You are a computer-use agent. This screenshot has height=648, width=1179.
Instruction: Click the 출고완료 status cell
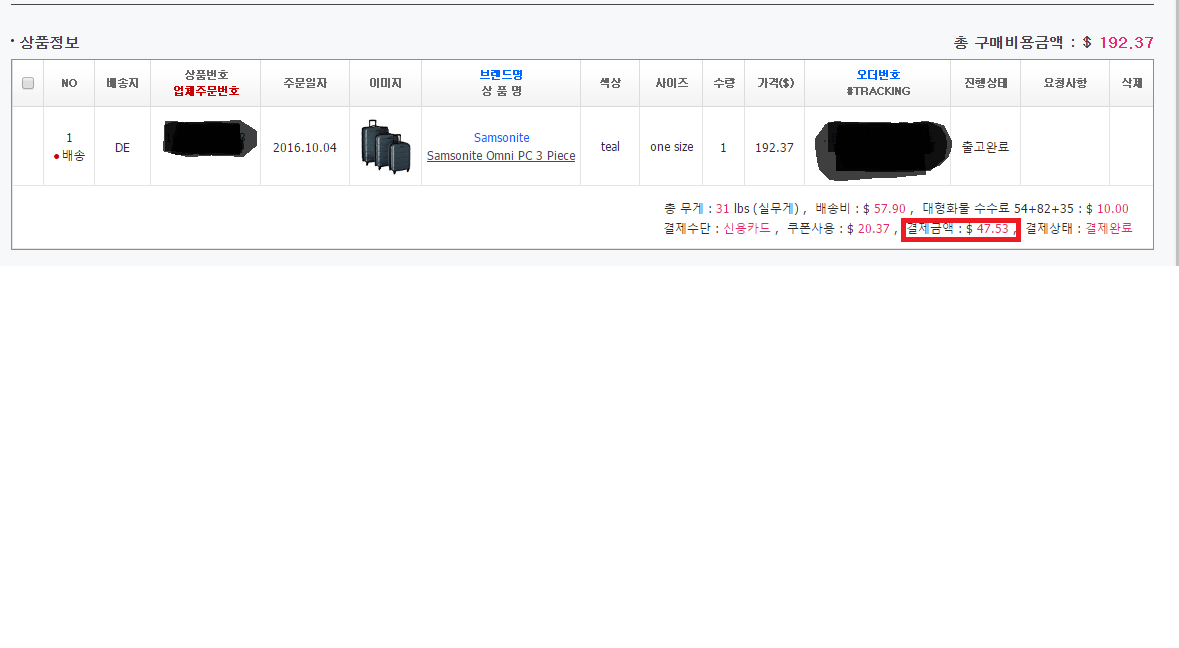pos(985,147)
